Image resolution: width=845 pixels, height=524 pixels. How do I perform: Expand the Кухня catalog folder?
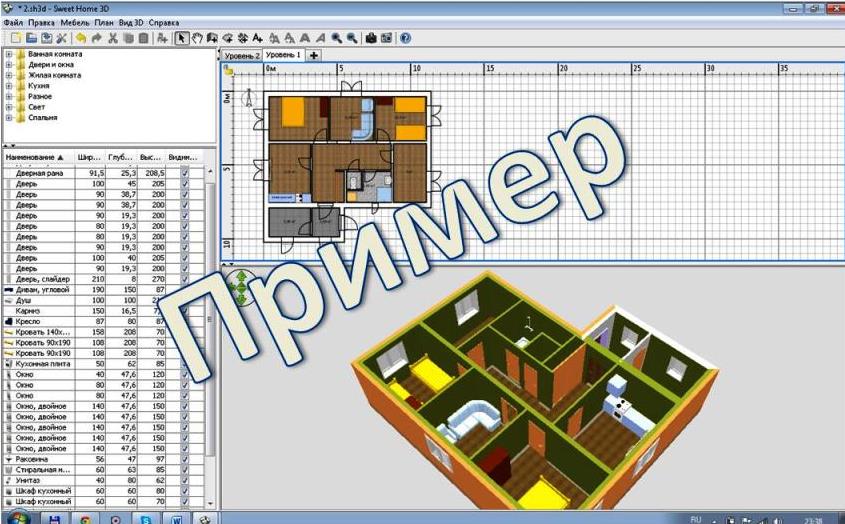coord(9,86)
